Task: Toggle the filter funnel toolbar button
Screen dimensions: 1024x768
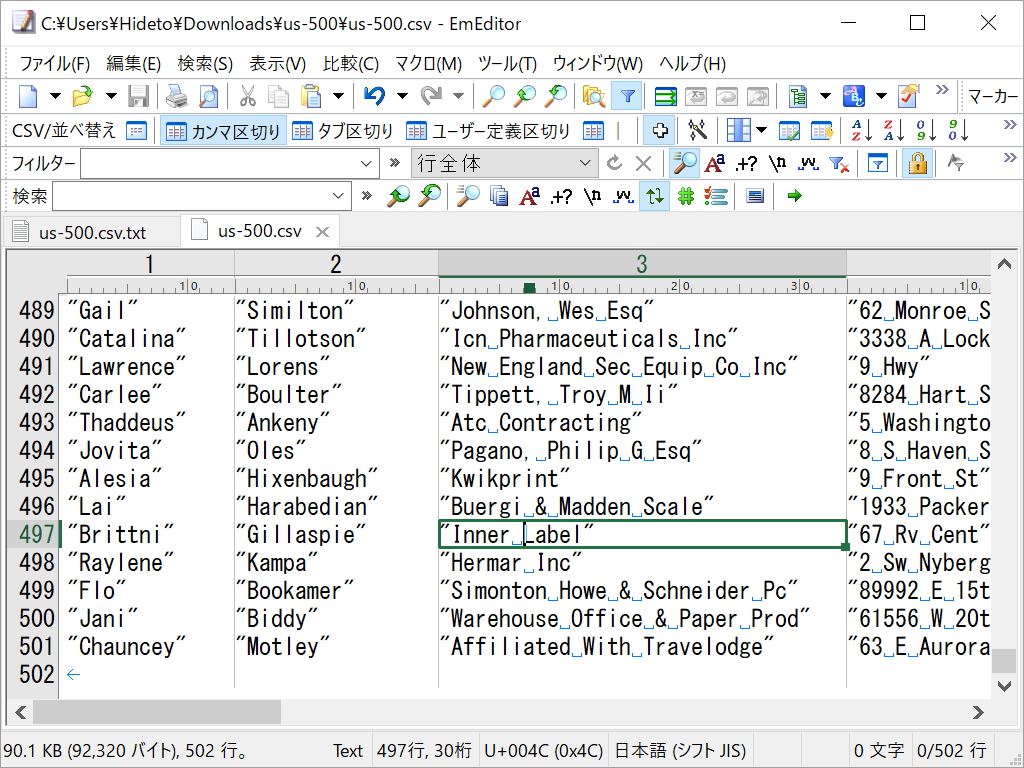Action: coord(627,96)
